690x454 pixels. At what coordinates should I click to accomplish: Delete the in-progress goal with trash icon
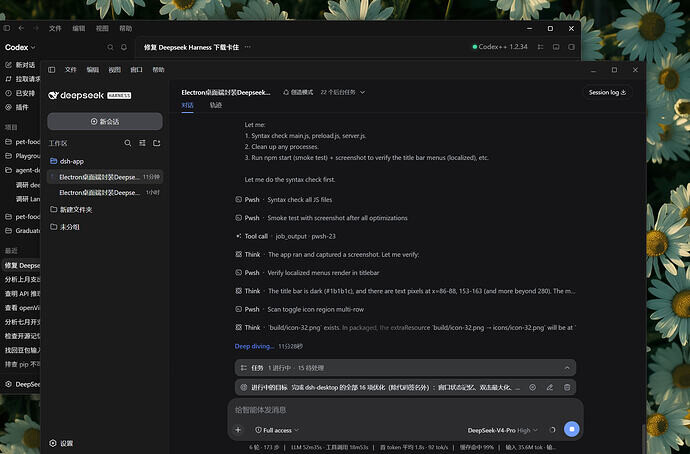567,388
